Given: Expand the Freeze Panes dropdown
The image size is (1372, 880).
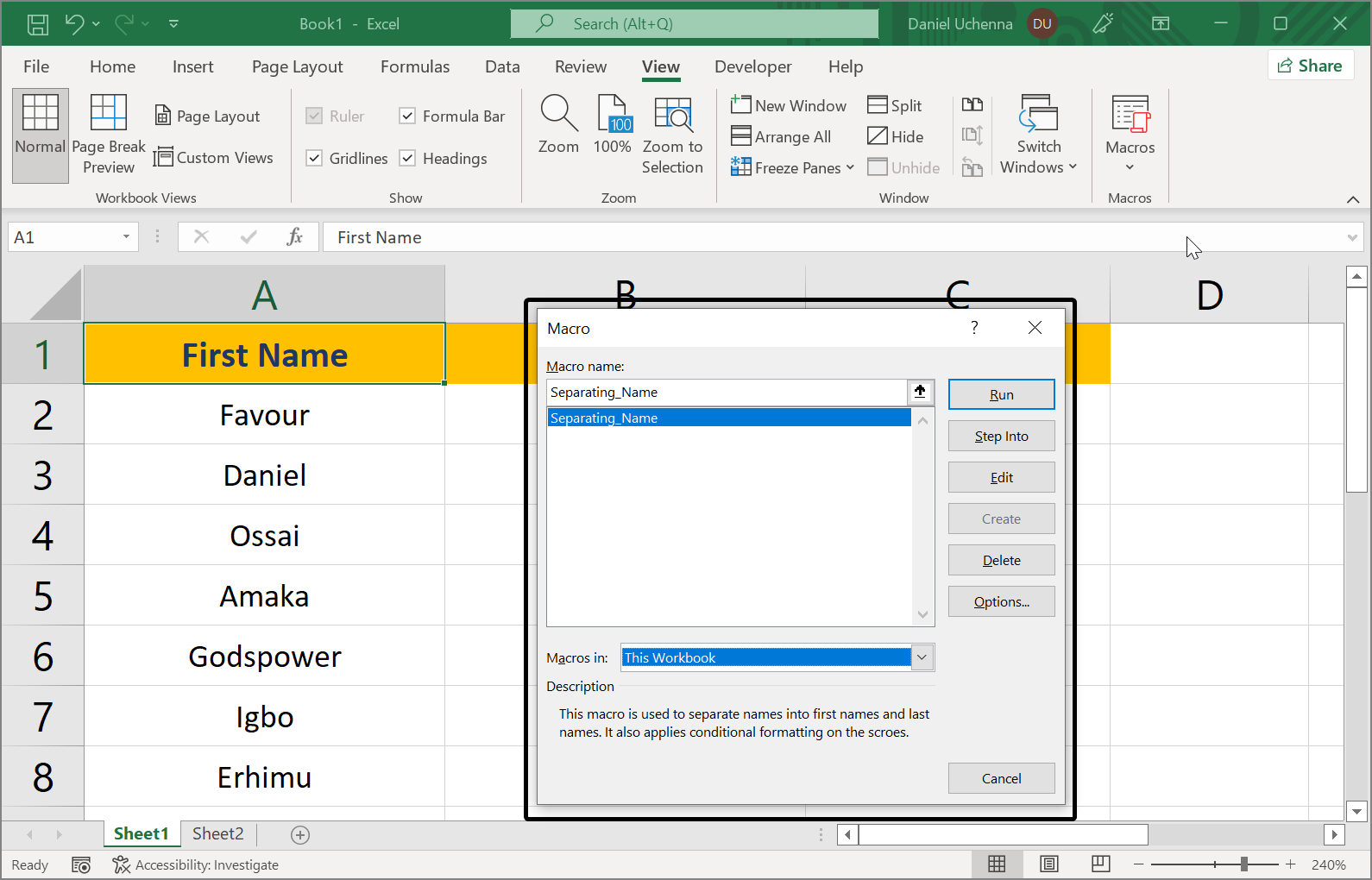Looking at the screenshot, I should click(x=793, y=167).
